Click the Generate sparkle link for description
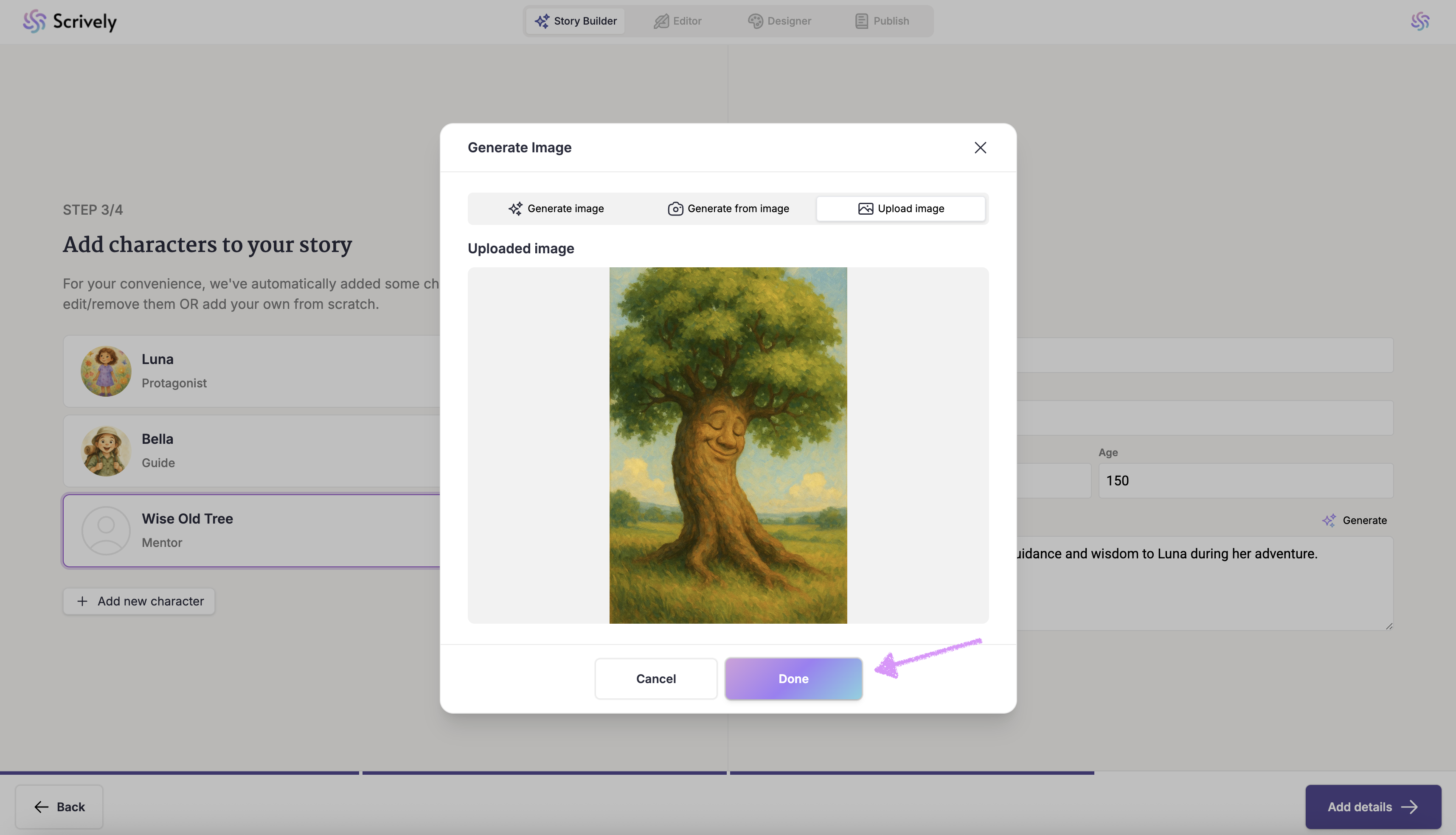This screenshot has width=1456, height=835. [1354, 520]
